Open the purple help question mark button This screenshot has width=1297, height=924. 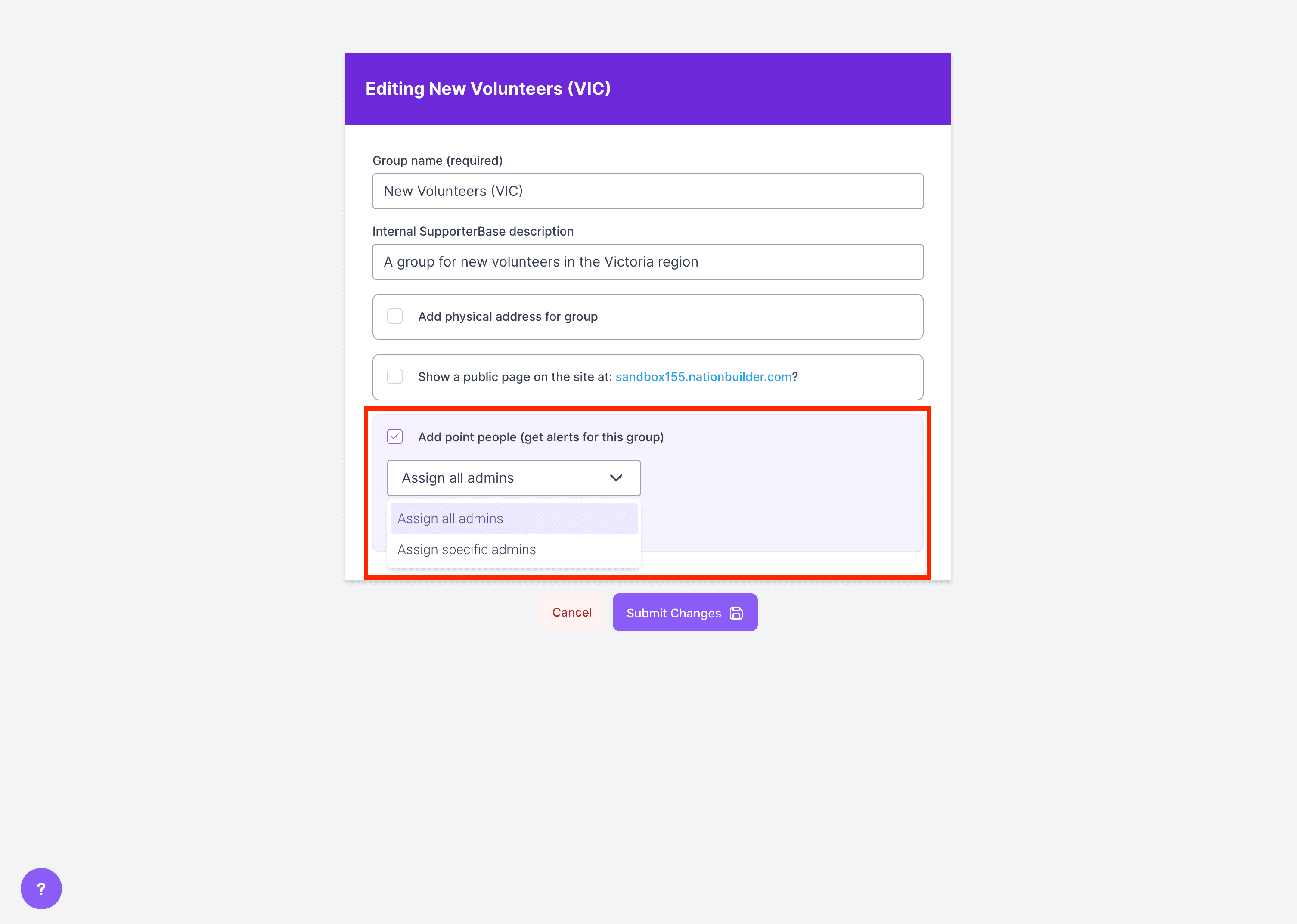[x=41, y=888]
